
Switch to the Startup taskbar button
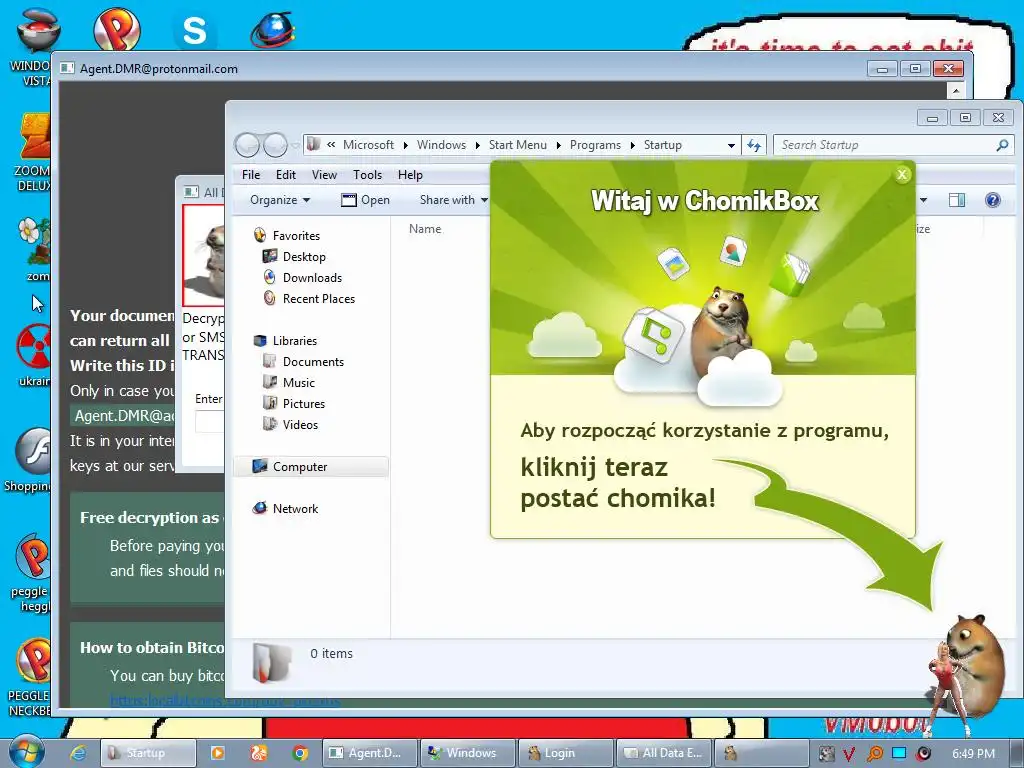(x=148, y=753)
